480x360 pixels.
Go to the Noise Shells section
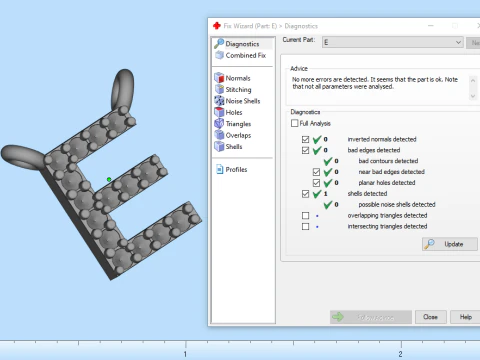tap(243, 101)
